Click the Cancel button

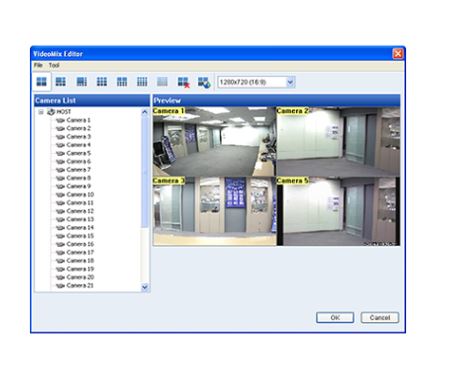[380, 317]
